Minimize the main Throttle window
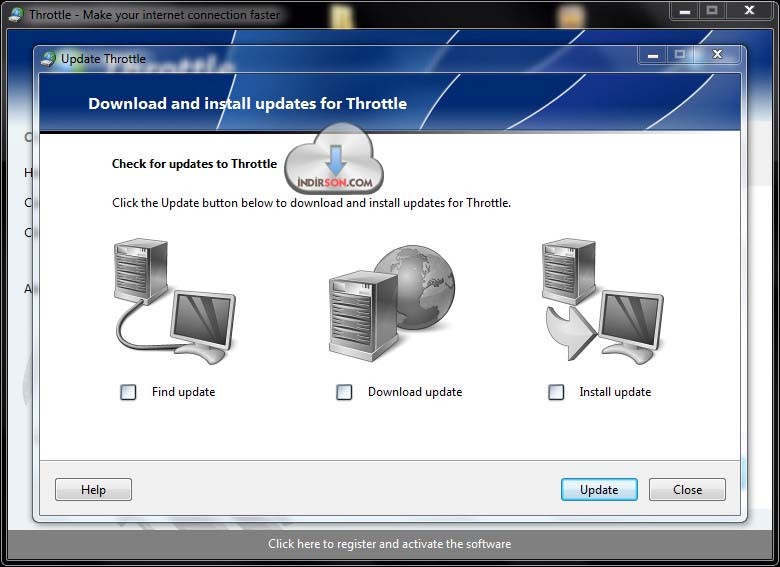The image size is (780, 567). [685, 10]
